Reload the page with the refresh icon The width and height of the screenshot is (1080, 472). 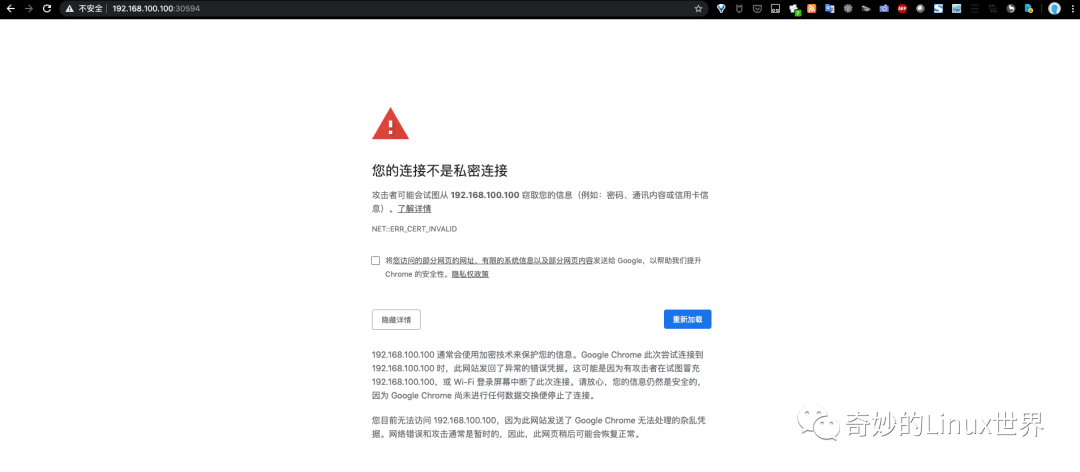point(47,9)
